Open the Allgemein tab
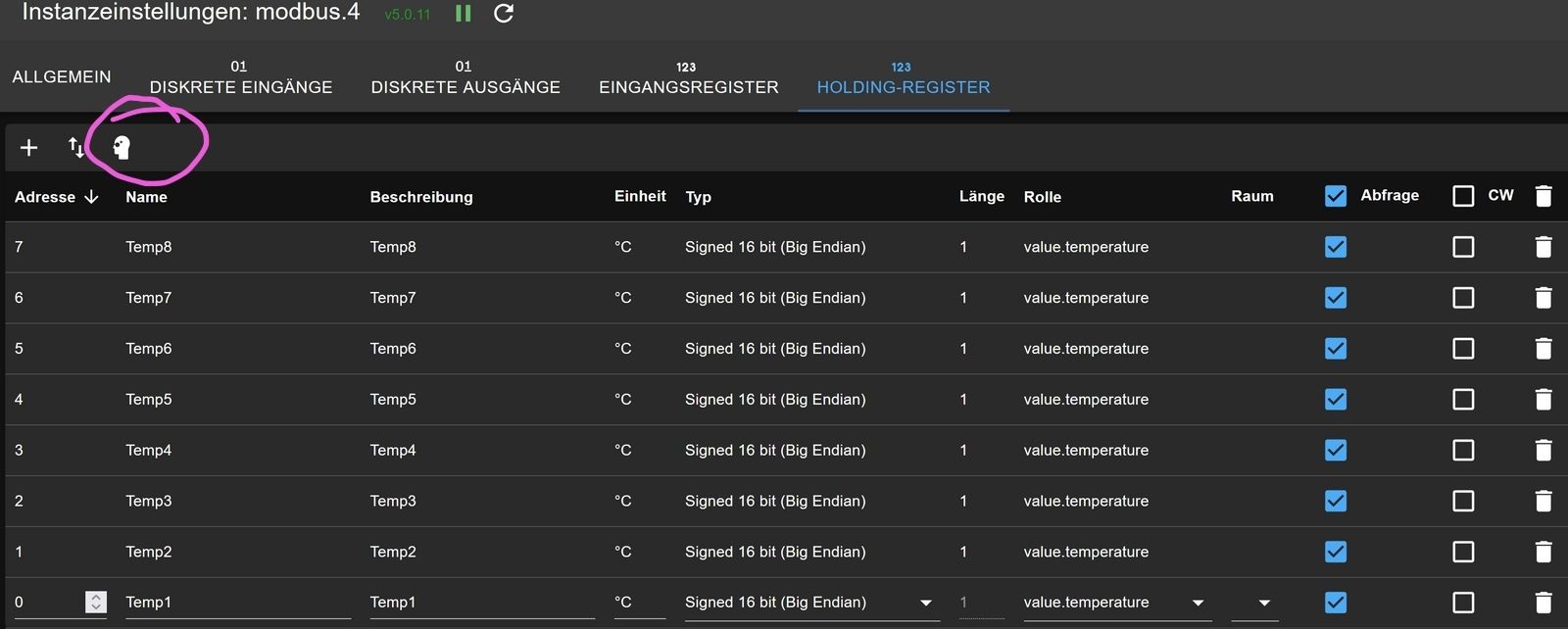Screen dimensions: 1568x629 [62, 76]
